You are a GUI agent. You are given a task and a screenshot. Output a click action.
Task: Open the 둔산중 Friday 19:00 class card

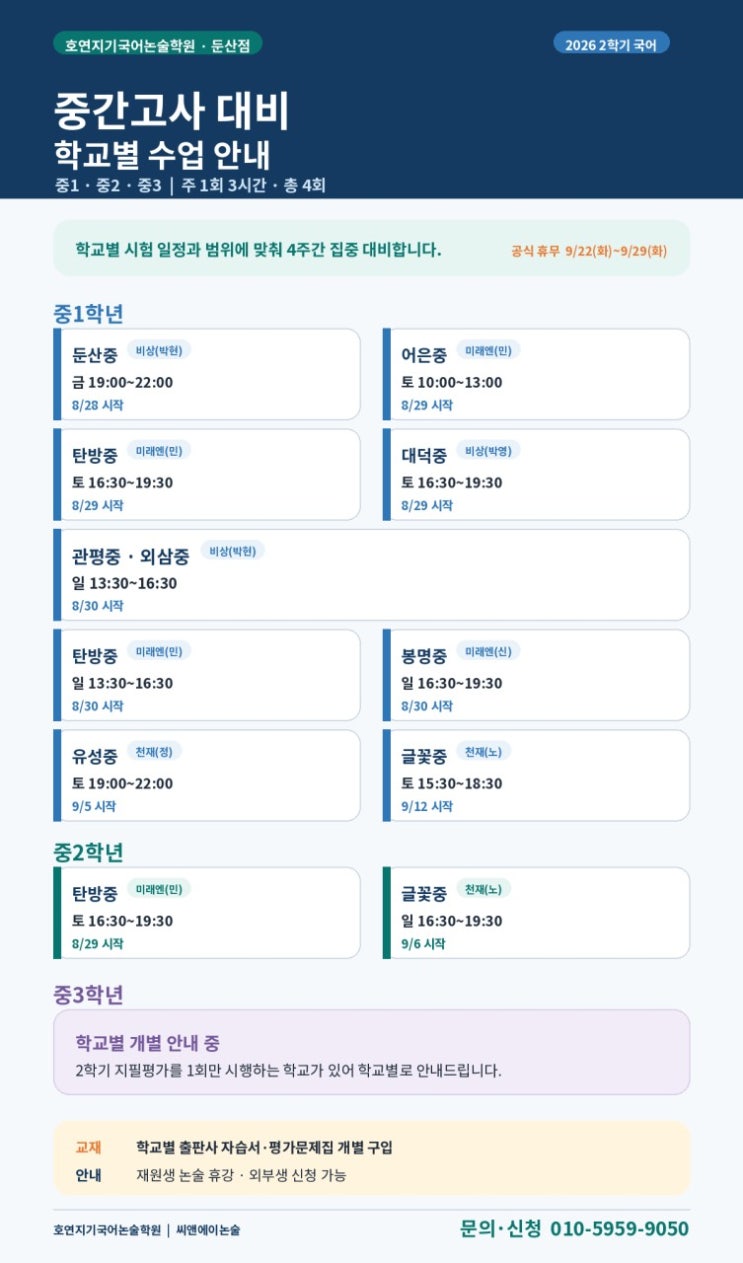click(x=207, y=374)
